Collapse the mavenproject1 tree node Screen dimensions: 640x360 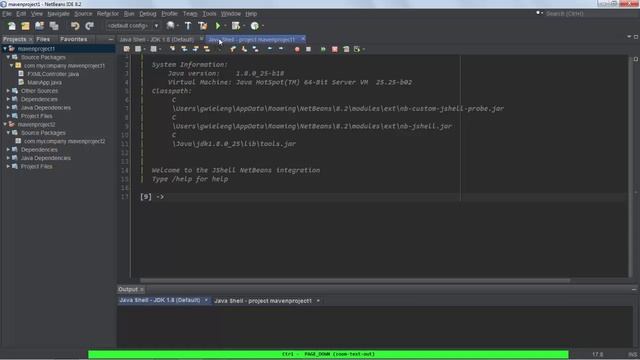5,49
